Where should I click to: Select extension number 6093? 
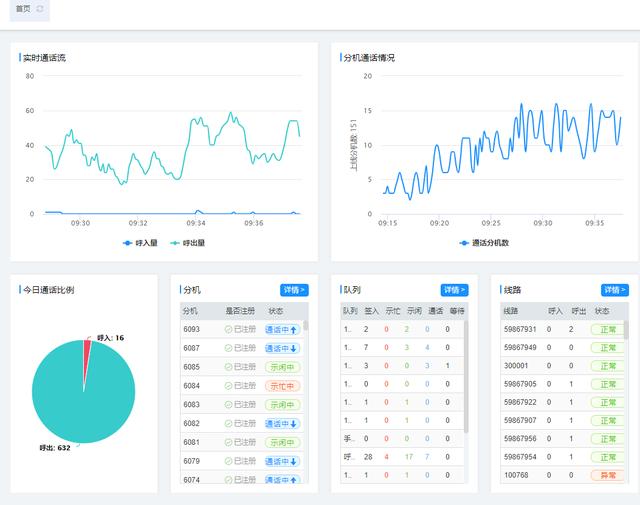(191, 329)
